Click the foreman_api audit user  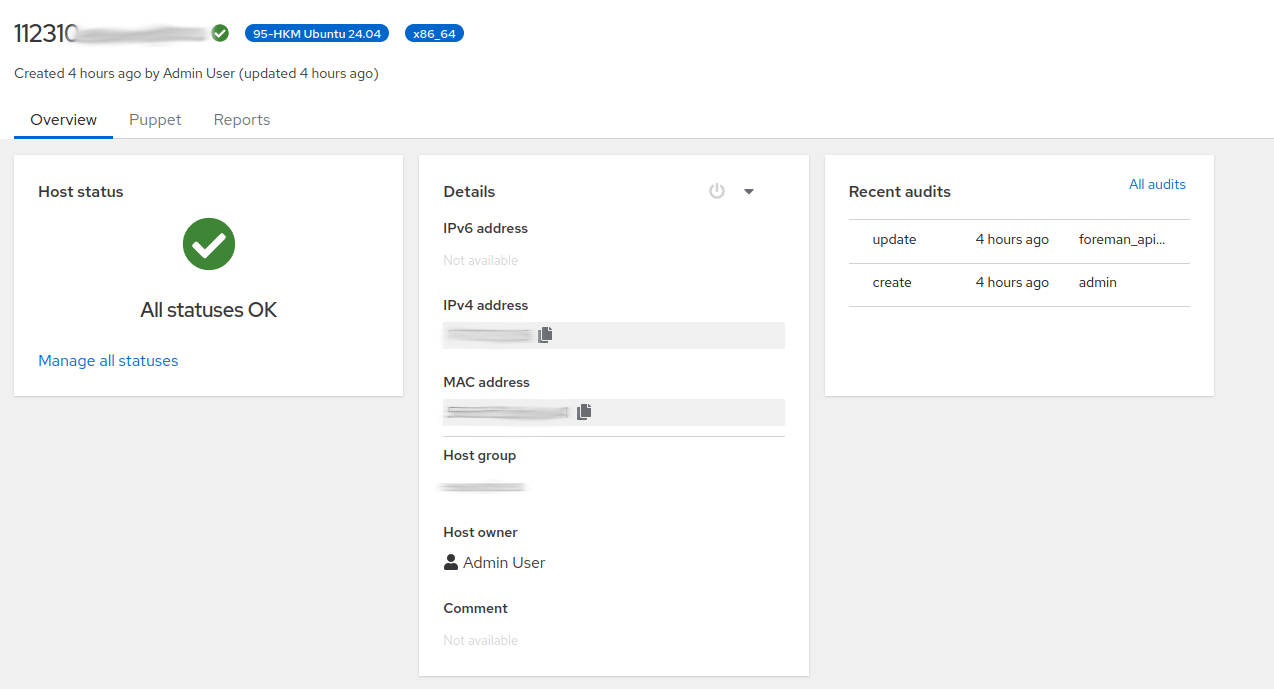[x=1122, y=240]
